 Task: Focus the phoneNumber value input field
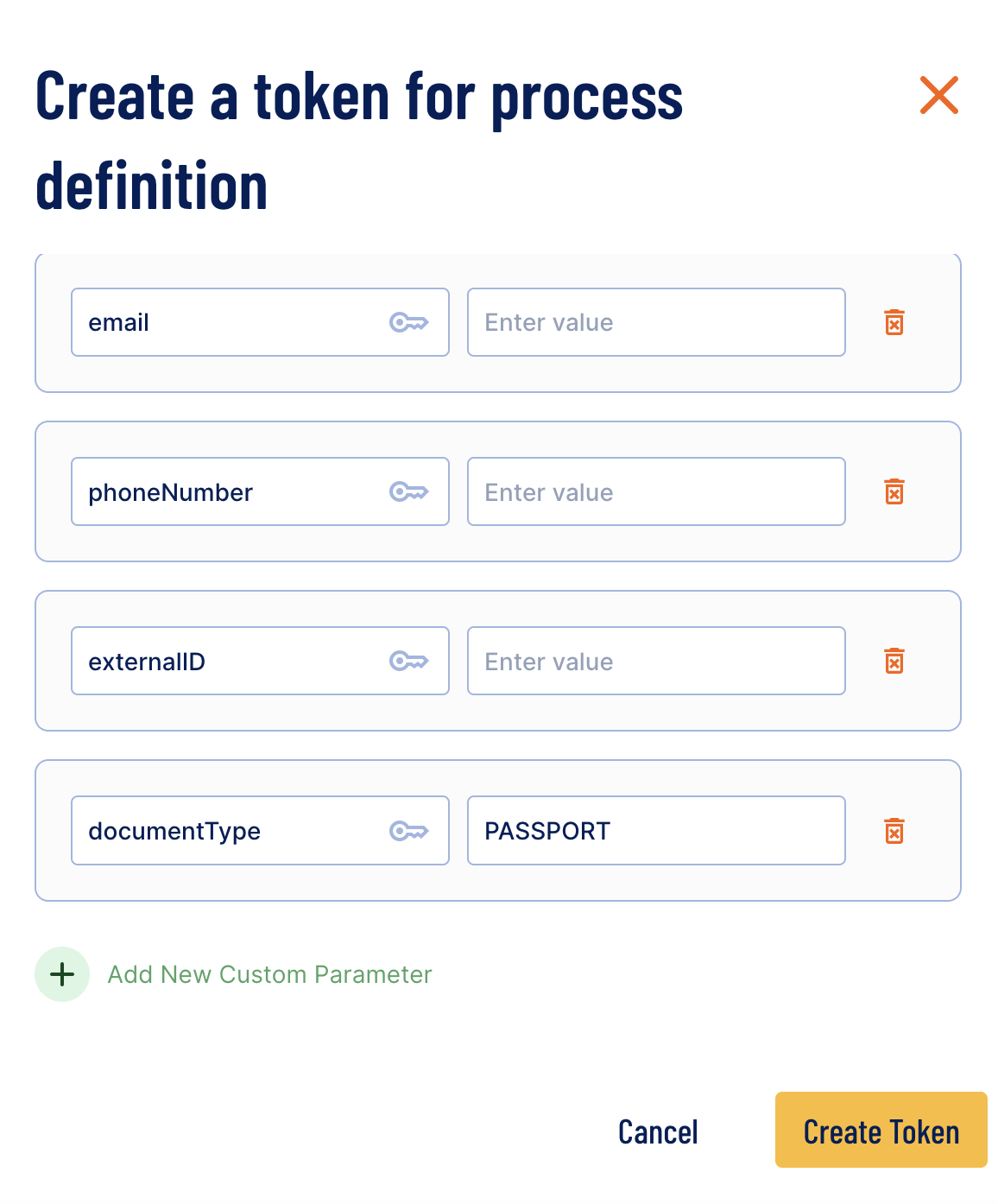[x=656, y=491]
